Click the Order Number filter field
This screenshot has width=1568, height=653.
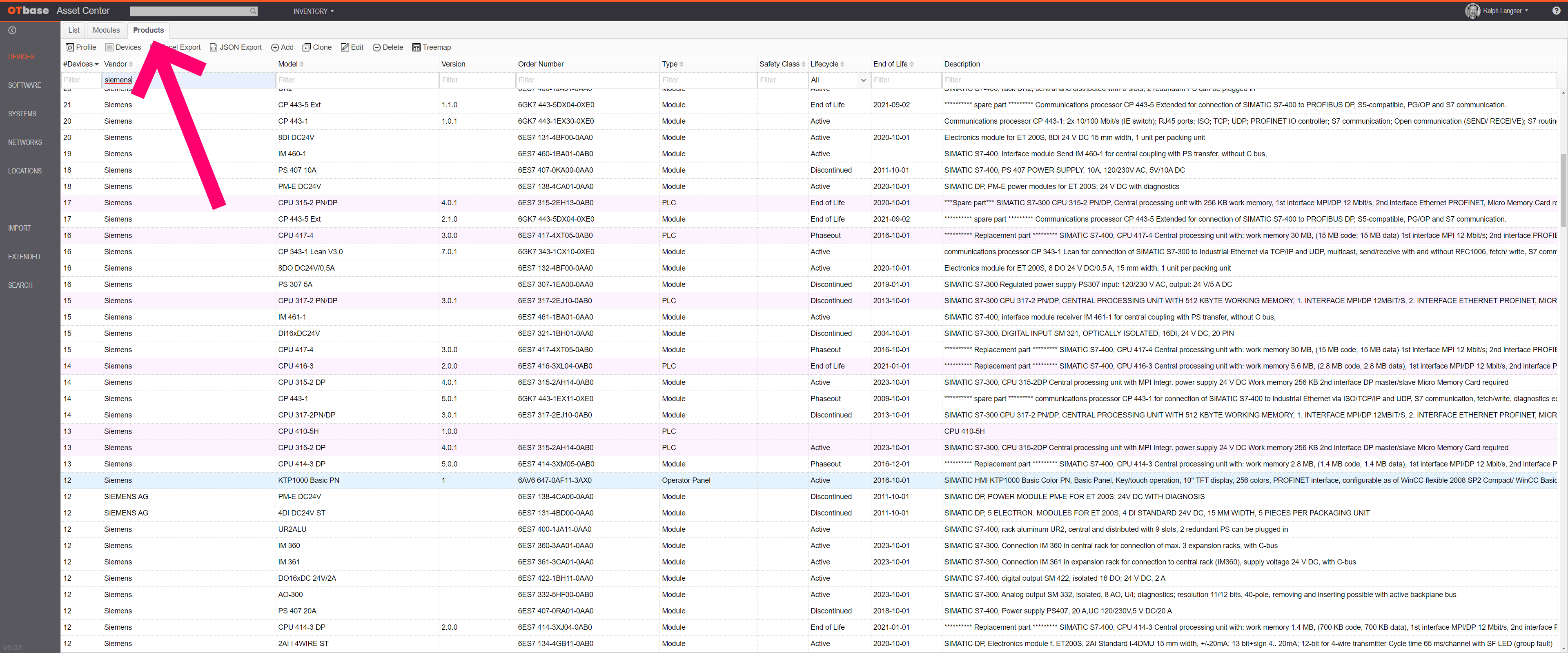[x=588, y=80]
